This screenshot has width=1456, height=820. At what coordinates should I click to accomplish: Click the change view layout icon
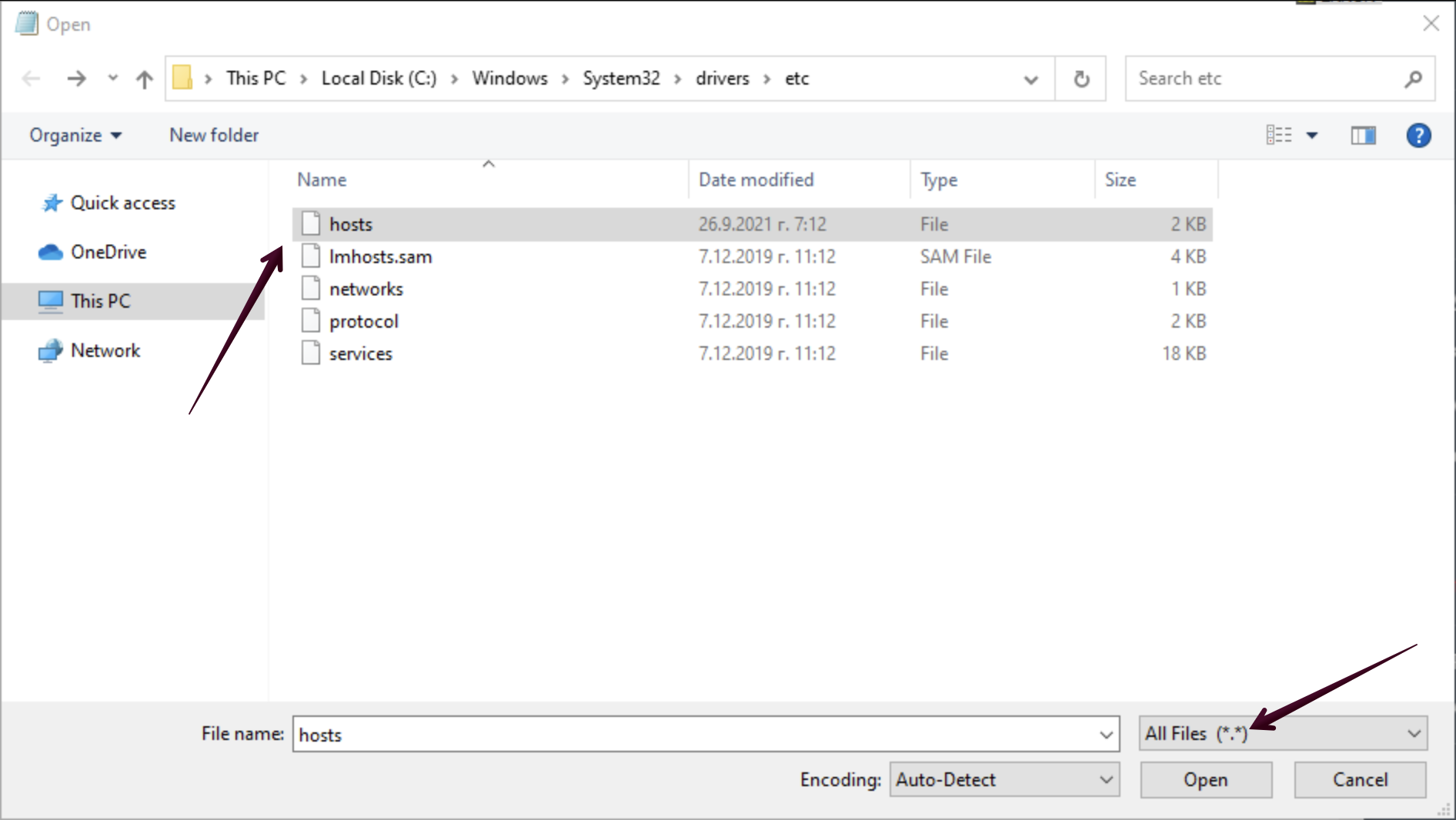click(1279, 135)
